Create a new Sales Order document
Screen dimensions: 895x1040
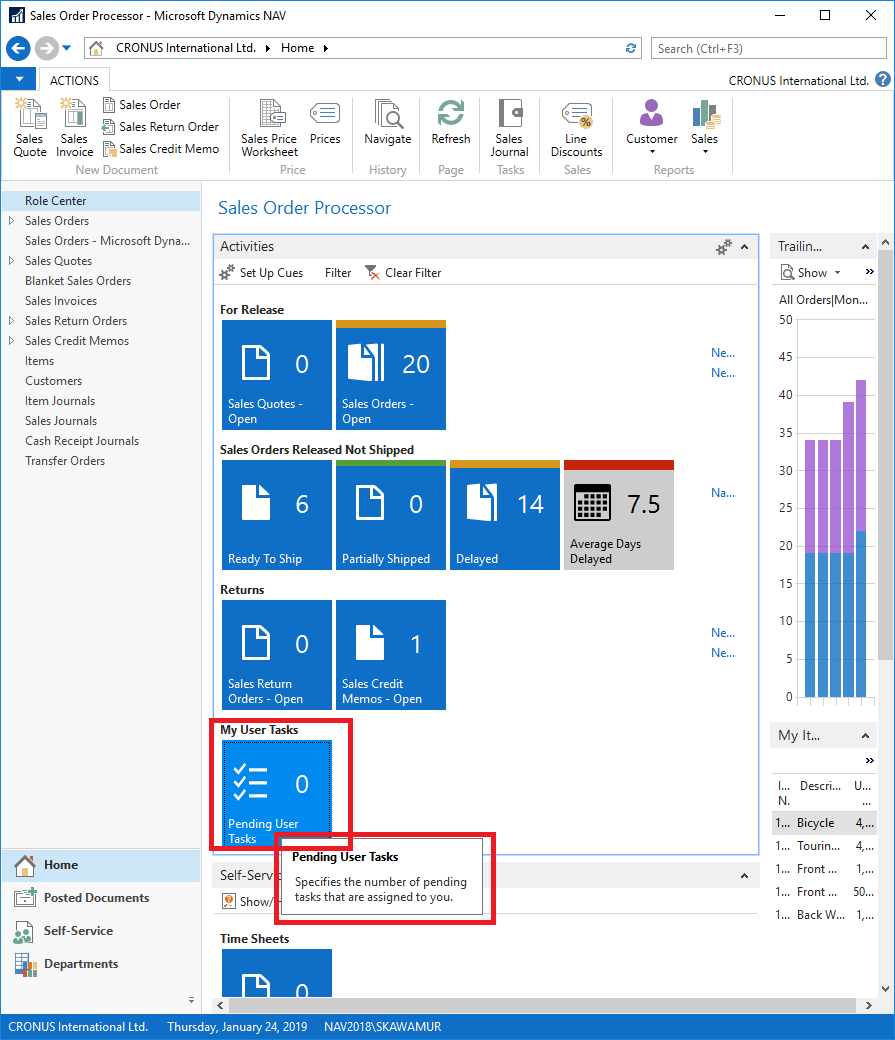[141, 105]
